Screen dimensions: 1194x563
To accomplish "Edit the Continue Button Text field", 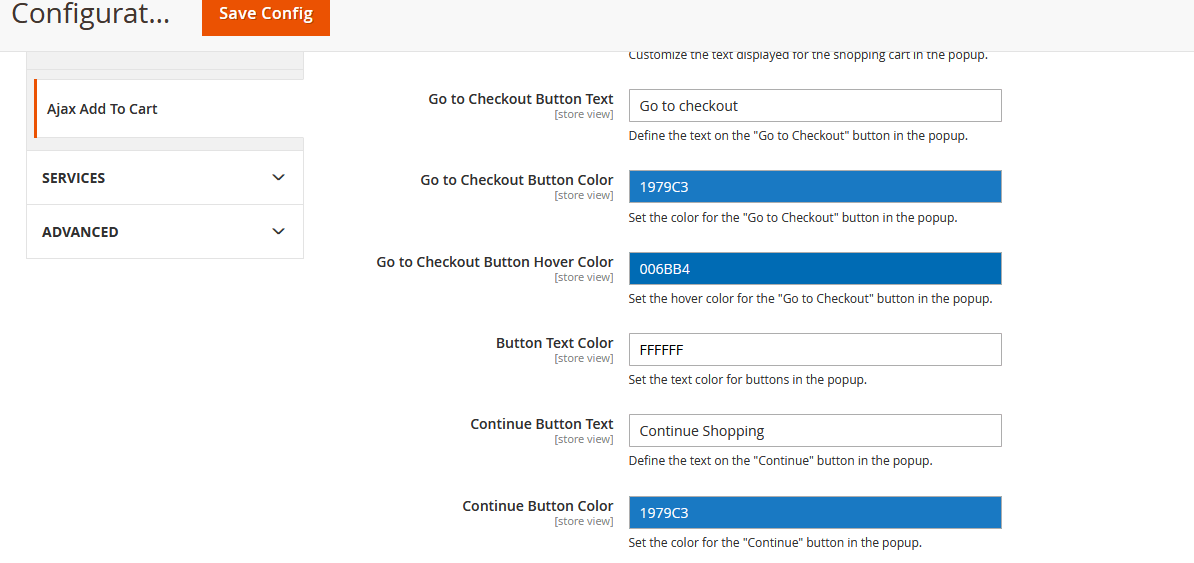I will [x=814, y=431].
